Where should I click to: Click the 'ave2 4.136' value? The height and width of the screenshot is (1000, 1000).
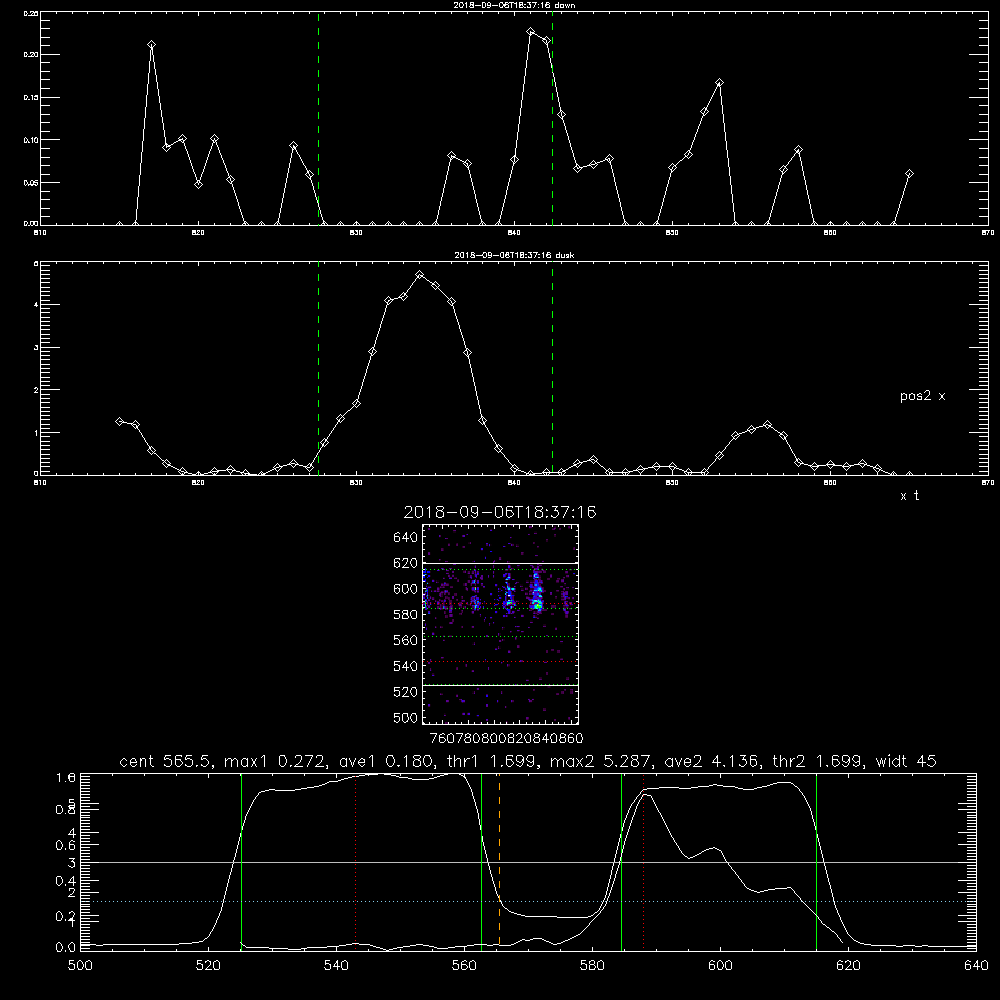pos(711,761)
